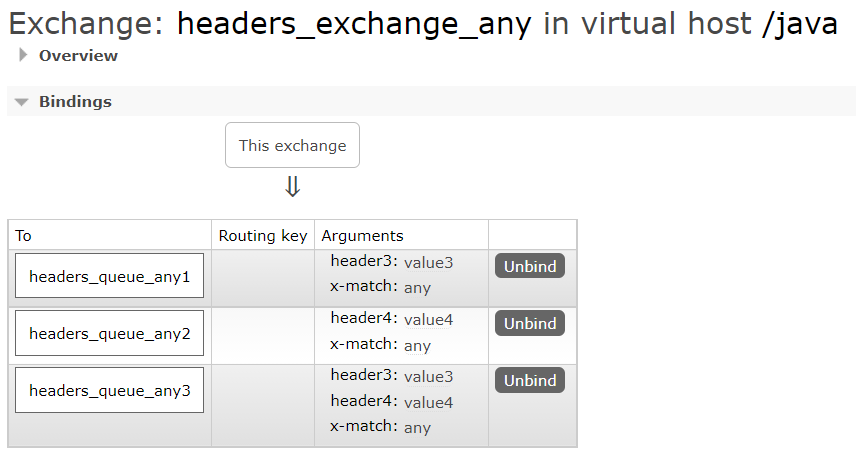Select header3 value3 argument for headers_queue_any1
The height and width of the screenshot is (460, 856).
tap(391, 262)
